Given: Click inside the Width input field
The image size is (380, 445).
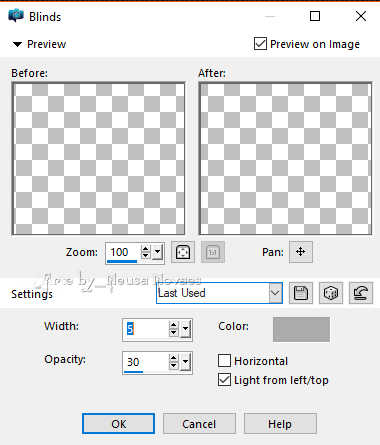Looking at the screenshot, I should click(146, 329).
